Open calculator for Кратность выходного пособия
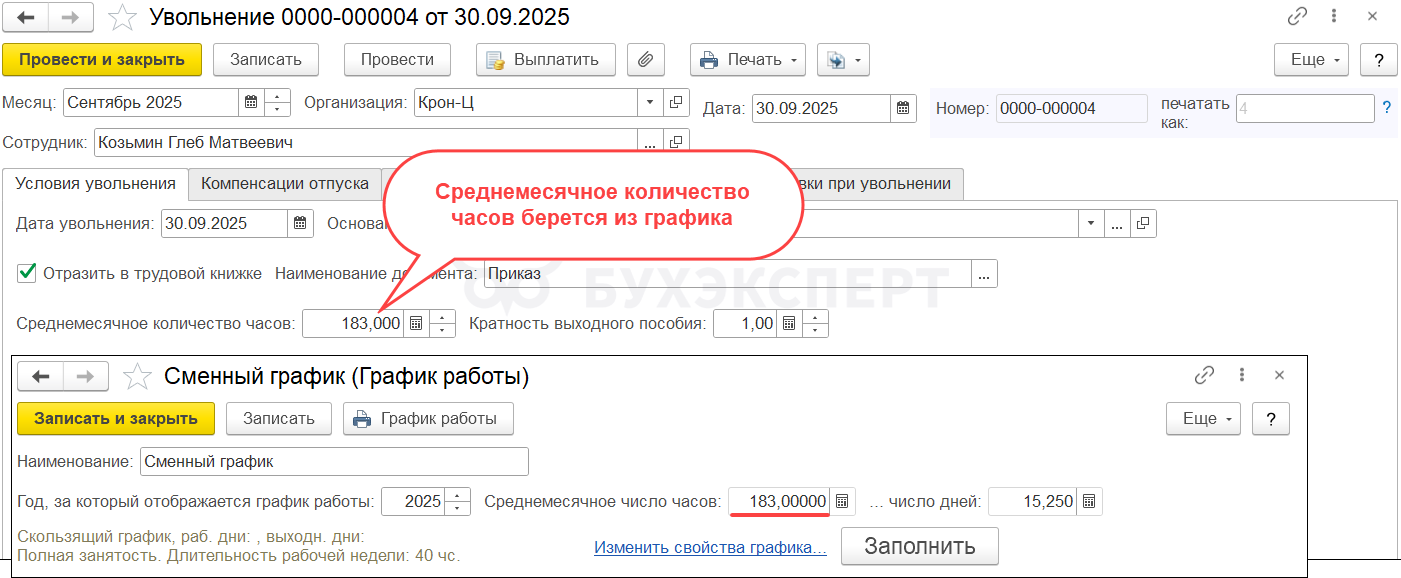The image size is (1401, 578). [789, 323]
